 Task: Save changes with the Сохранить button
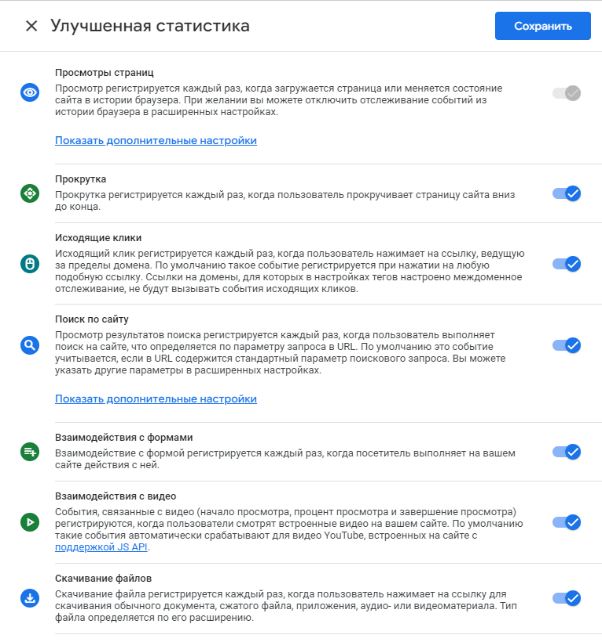[x=543, y=26]
